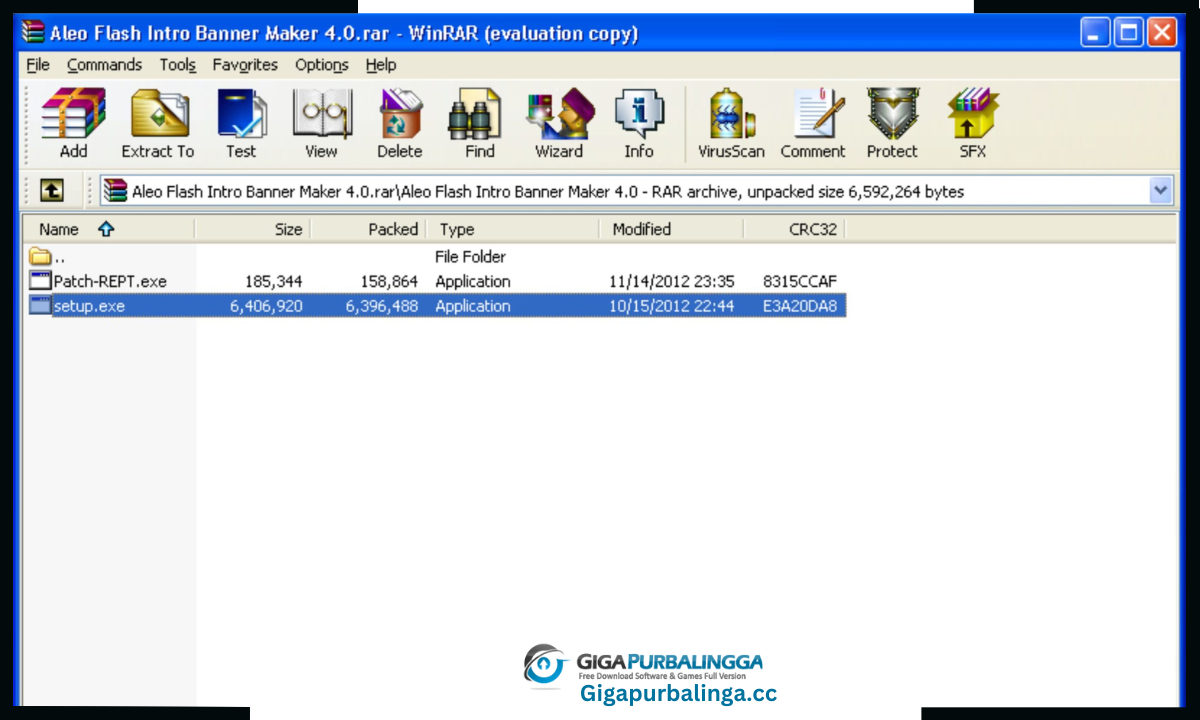Viewport: 1200px width, 720px height.
Task: Go up one level with arrow button
Action: 51,190
